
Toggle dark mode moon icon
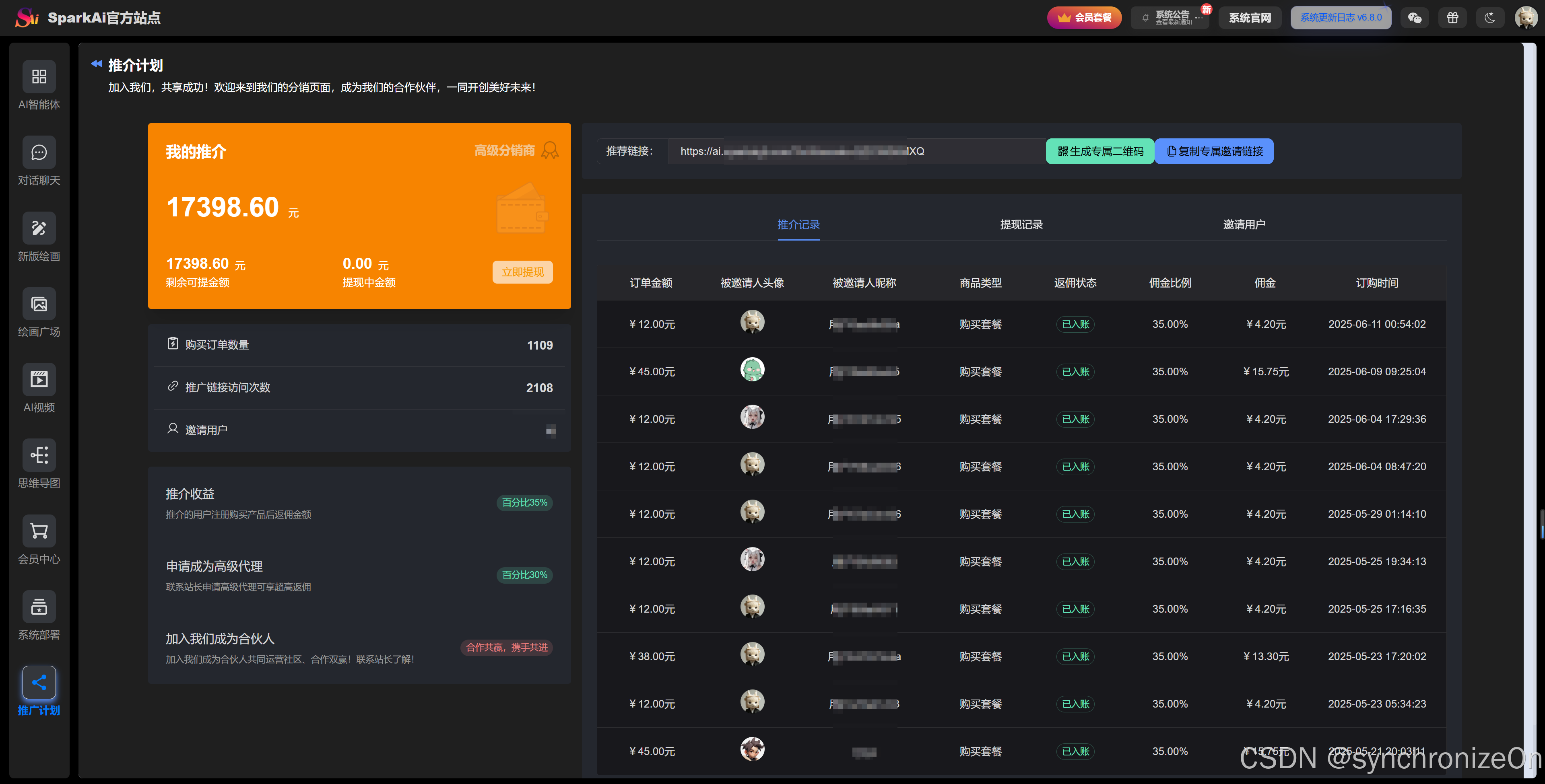coord(1490,18)
